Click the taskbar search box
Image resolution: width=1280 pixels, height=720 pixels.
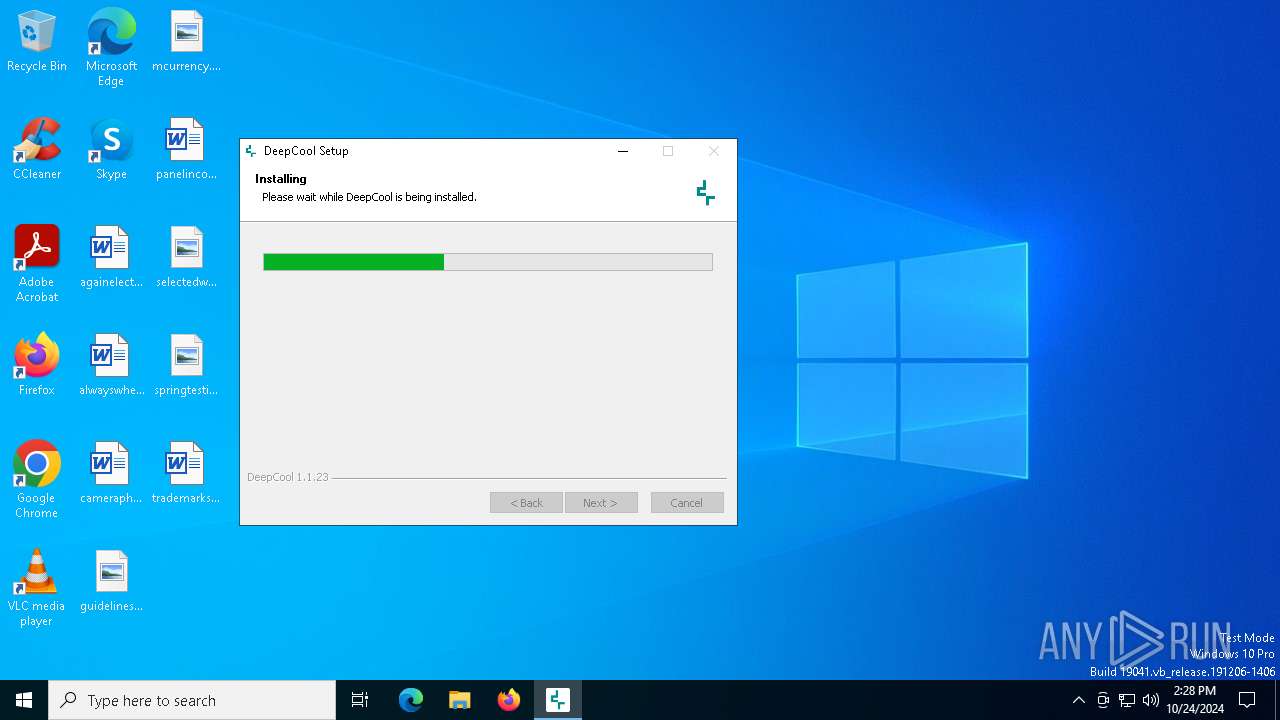tap(192, 700)
